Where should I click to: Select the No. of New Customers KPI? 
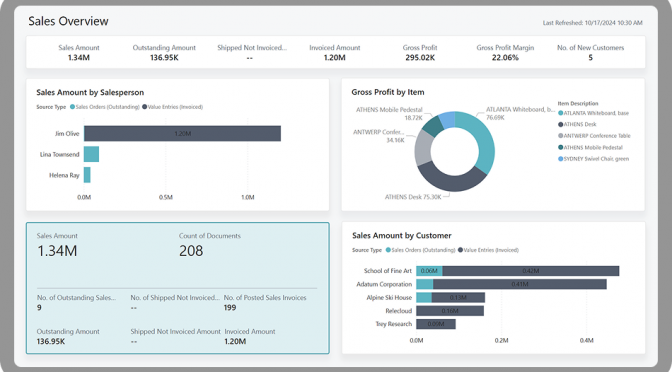tap(590, 53)
